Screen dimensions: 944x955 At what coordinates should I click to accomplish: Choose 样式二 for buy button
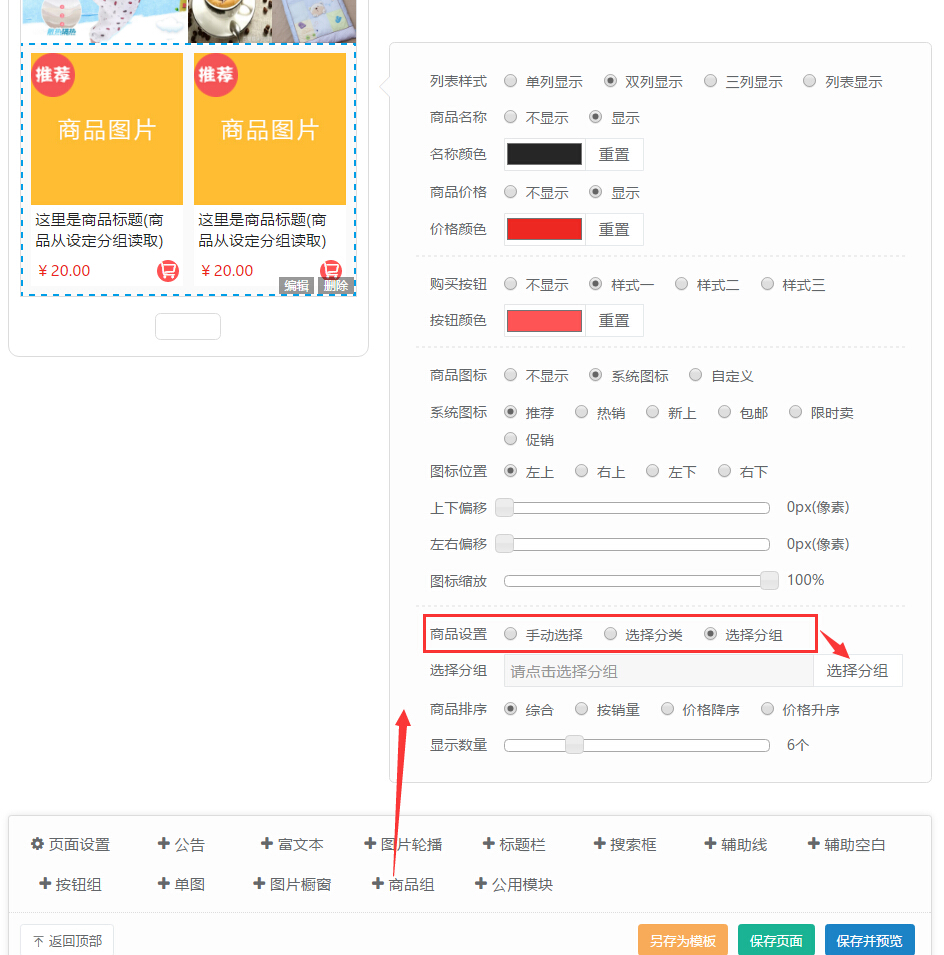(682, 284)
